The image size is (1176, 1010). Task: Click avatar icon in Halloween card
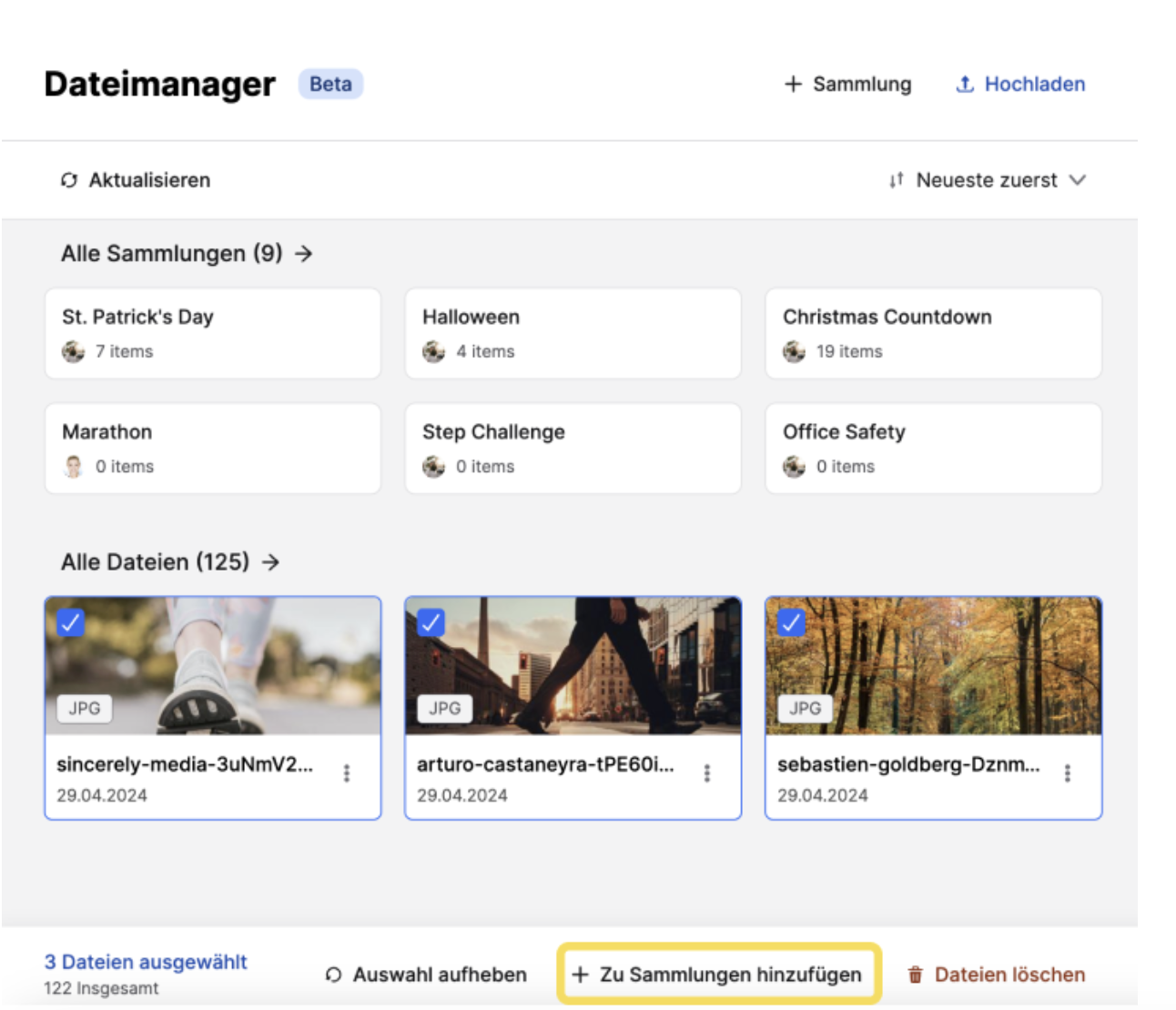click(434, 351)
